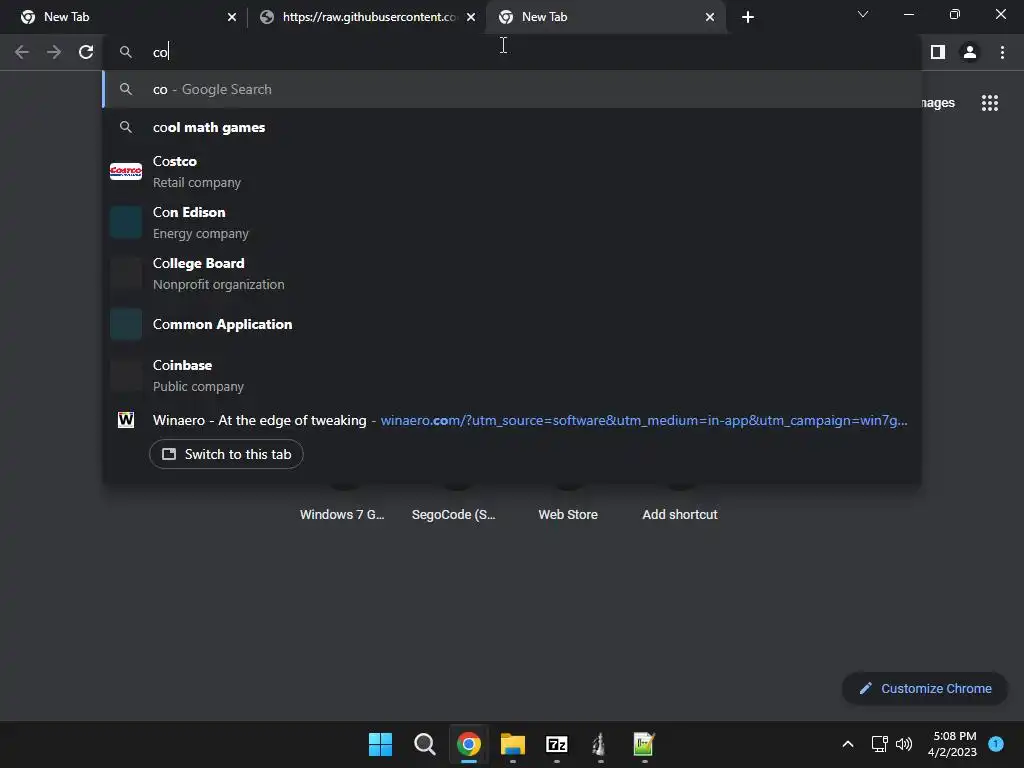The height and width of the screenshot is (768, 1024).
Task: Open the Images link at top right
Action: click(937, 103)
